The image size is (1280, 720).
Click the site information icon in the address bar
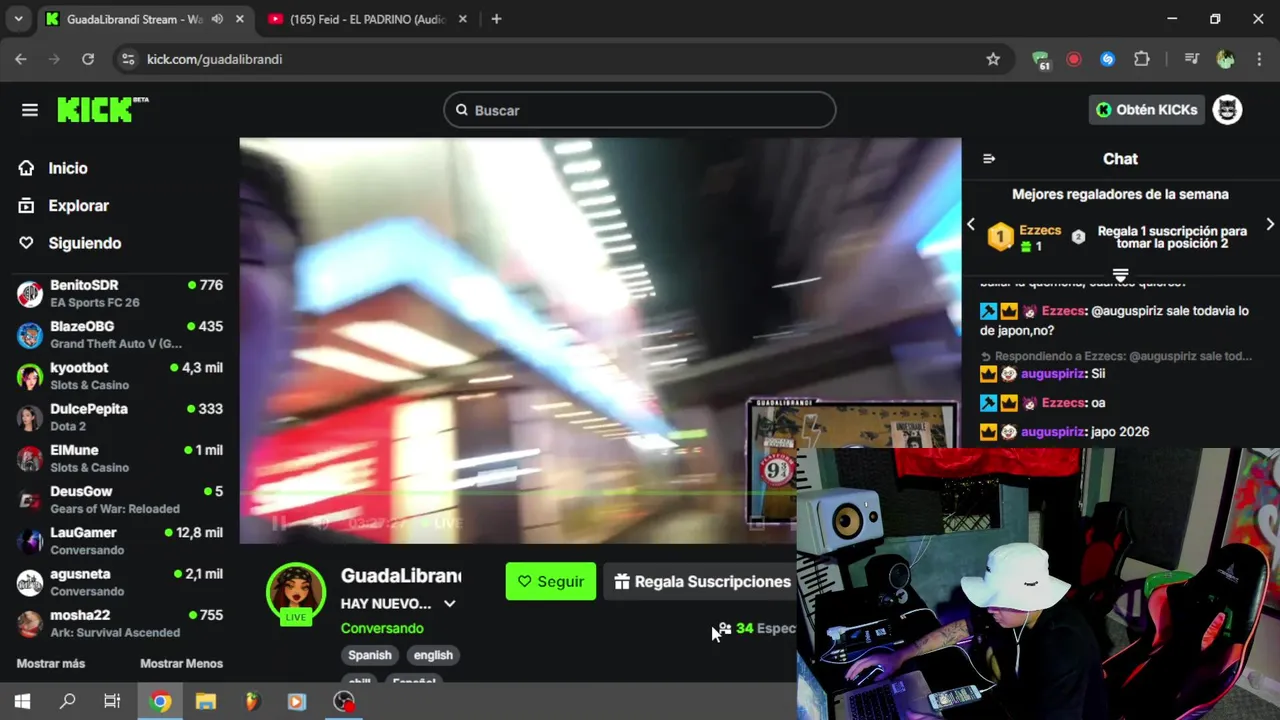click(x=128, y=59)
